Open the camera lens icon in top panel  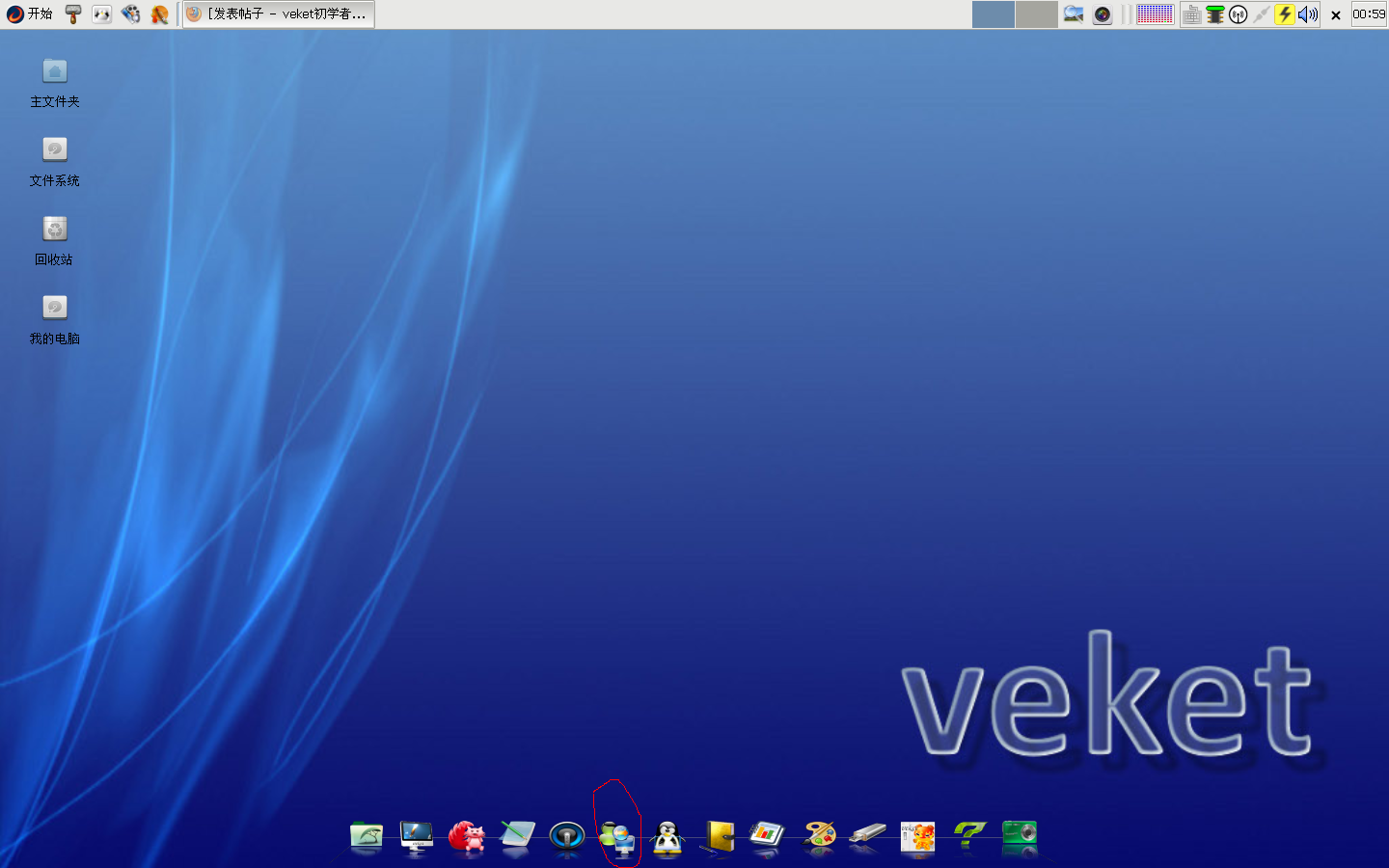[x=1103, y=14]
